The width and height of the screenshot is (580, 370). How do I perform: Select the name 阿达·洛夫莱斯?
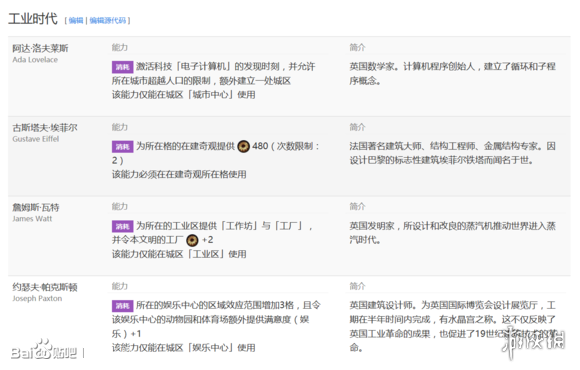click(x=40, y=48)
